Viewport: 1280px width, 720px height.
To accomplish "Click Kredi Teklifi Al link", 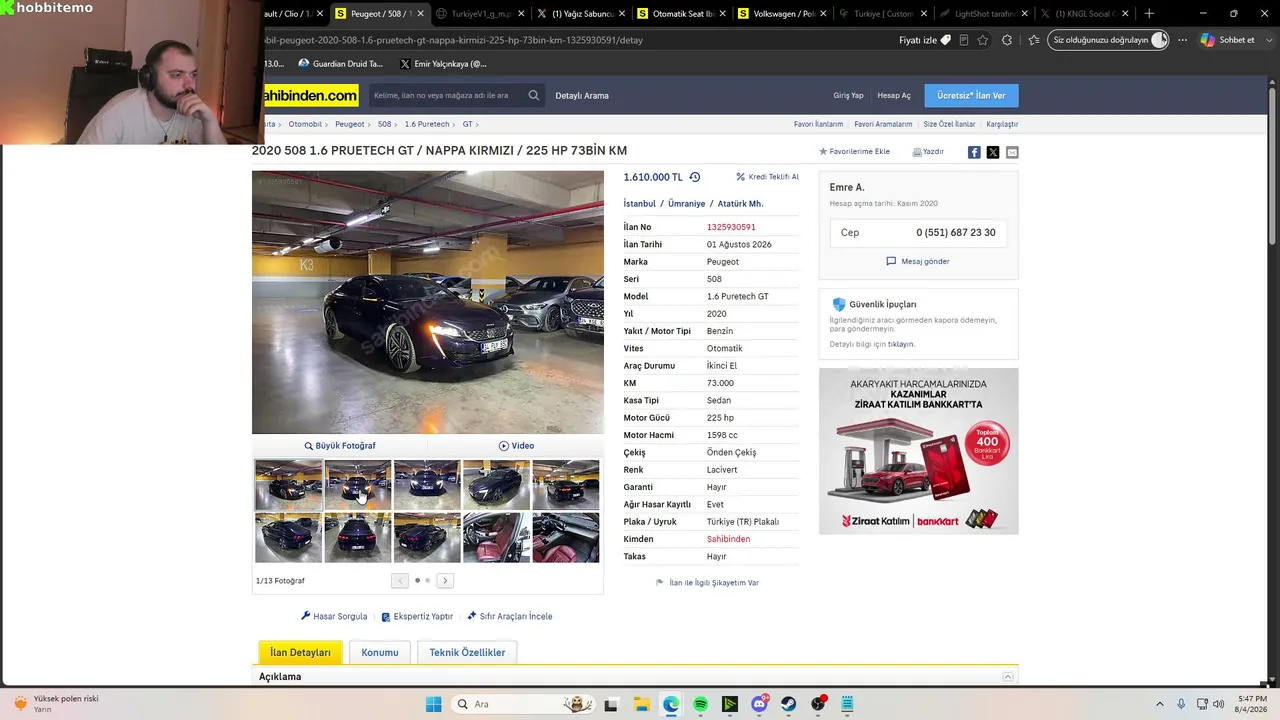I will [768, 177].
